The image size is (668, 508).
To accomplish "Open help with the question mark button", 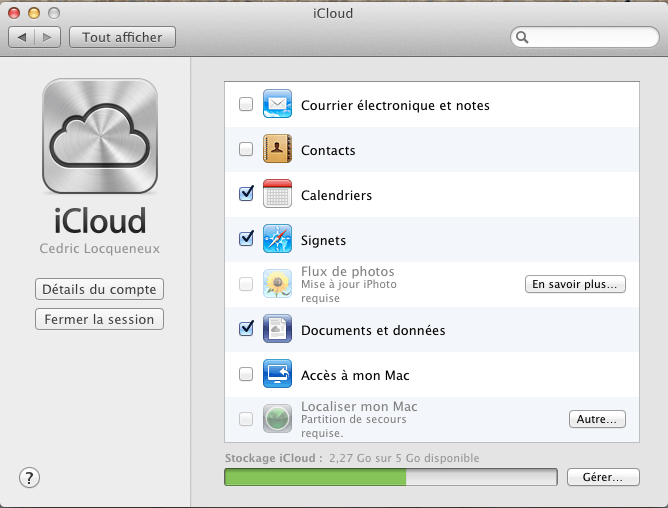I will [x=29, y=478].
